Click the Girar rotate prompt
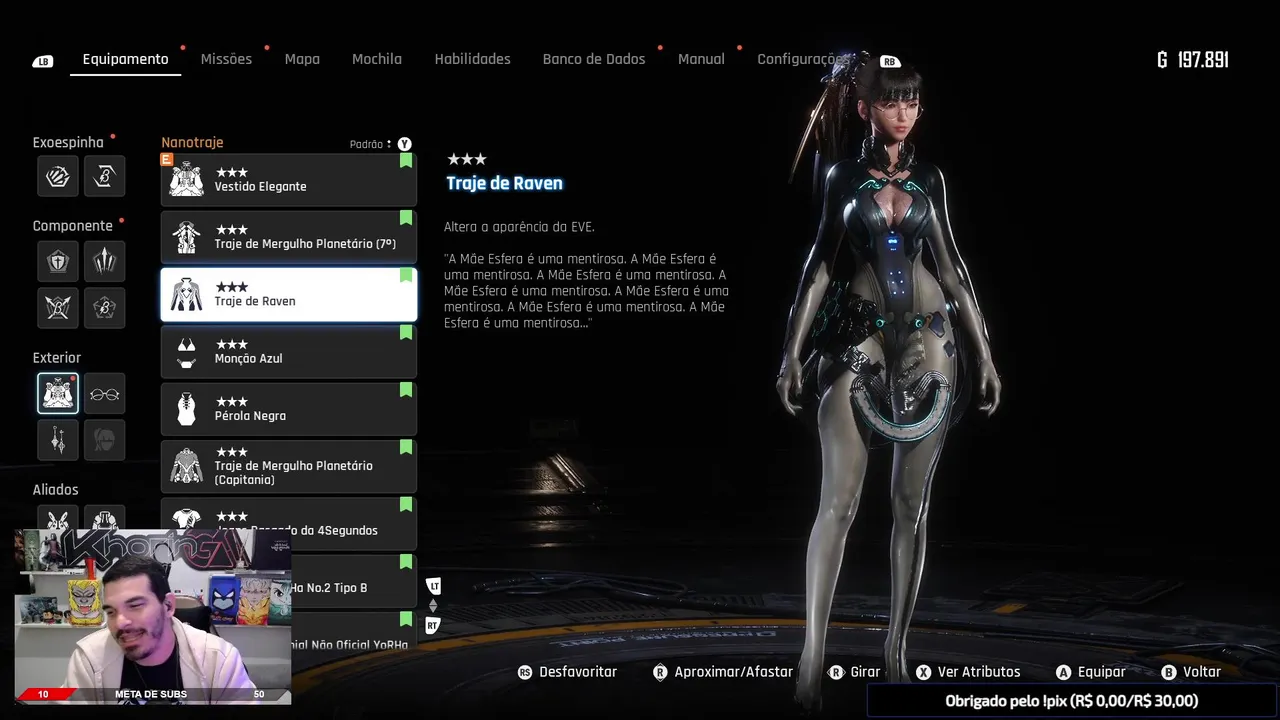This screenshot has height=720, width=1280. (x=865, y=672)
